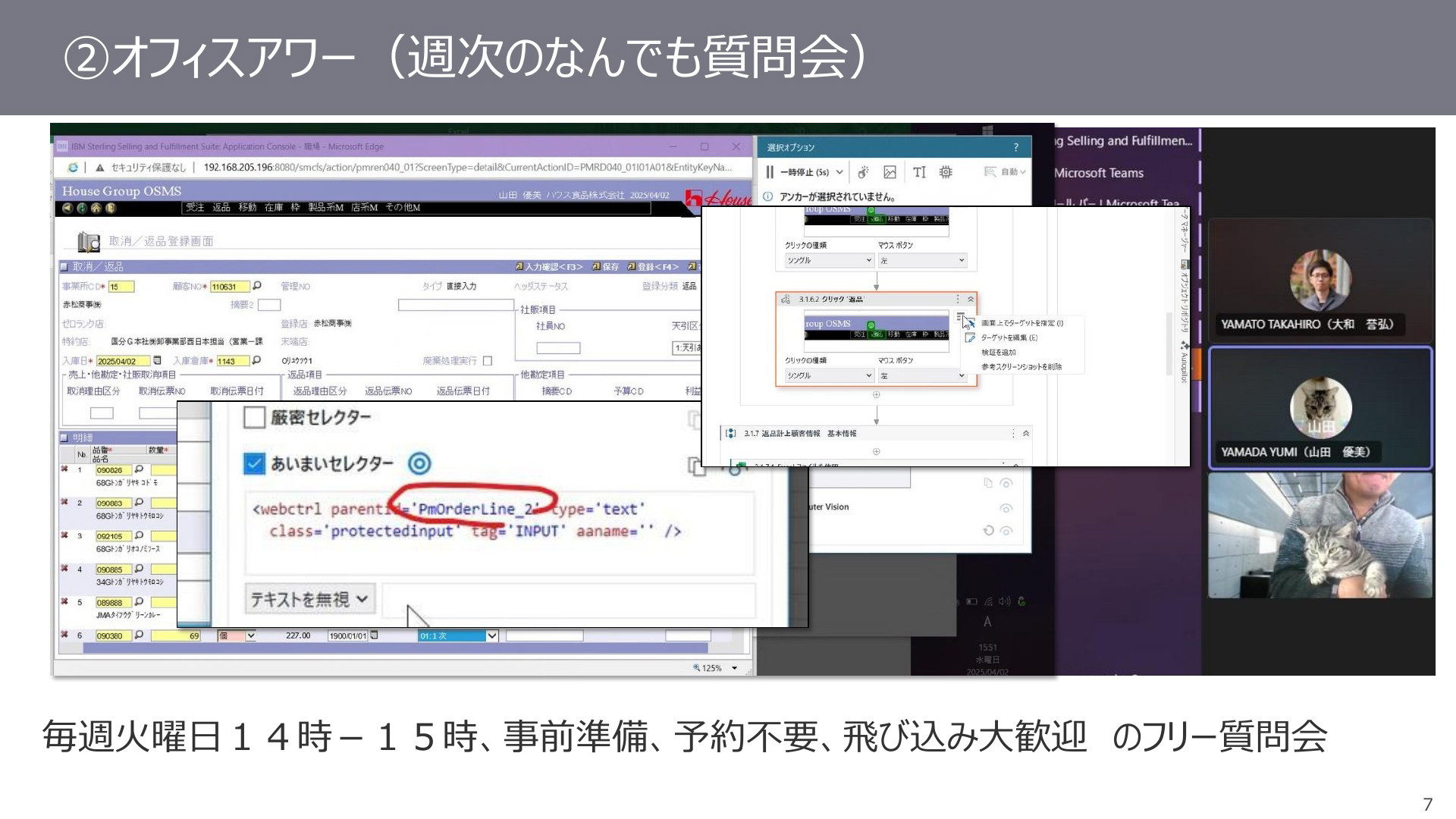
Task: Click the pause 一時停止 (5s) button
Action: [x=799, y=172]
